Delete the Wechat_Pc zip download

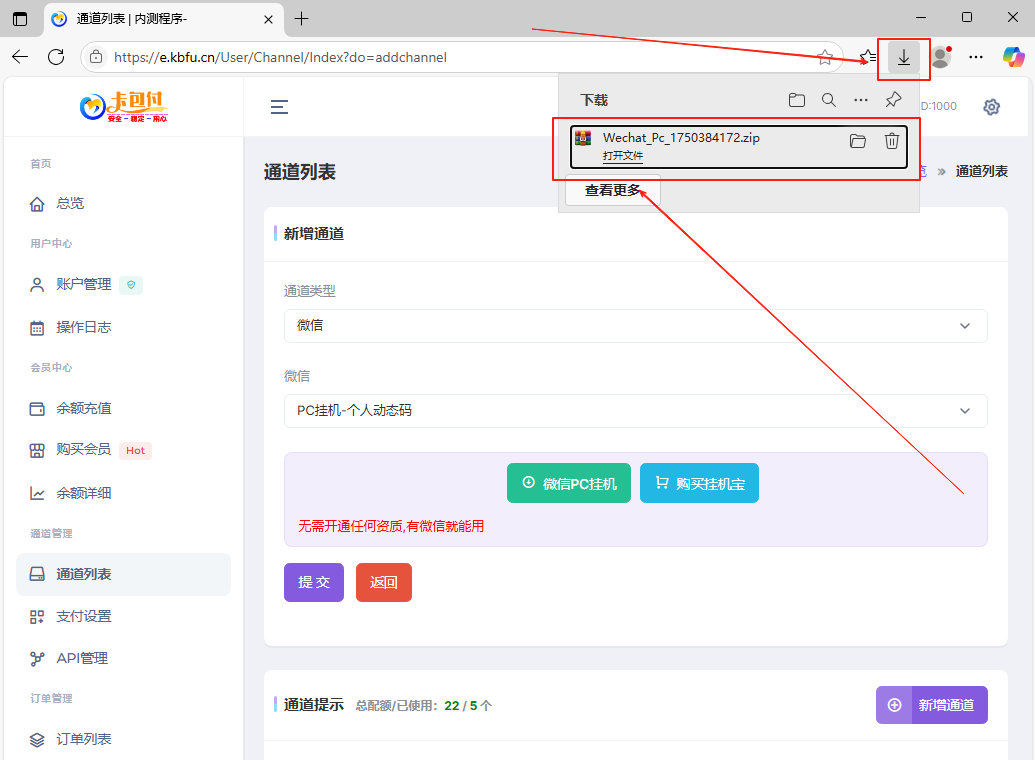(x=891, y=141)
